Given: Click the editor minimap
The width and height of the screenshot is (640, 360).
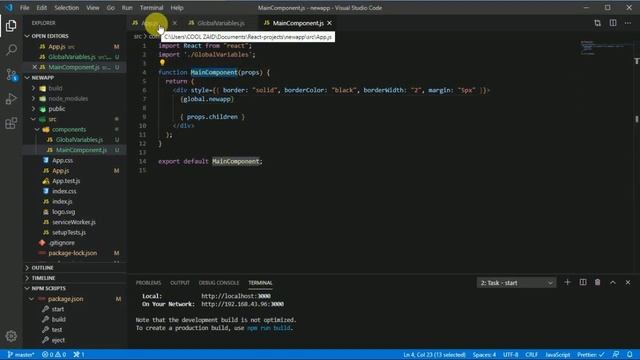Looking at the screenshot, I should click(x=605, y=47).
